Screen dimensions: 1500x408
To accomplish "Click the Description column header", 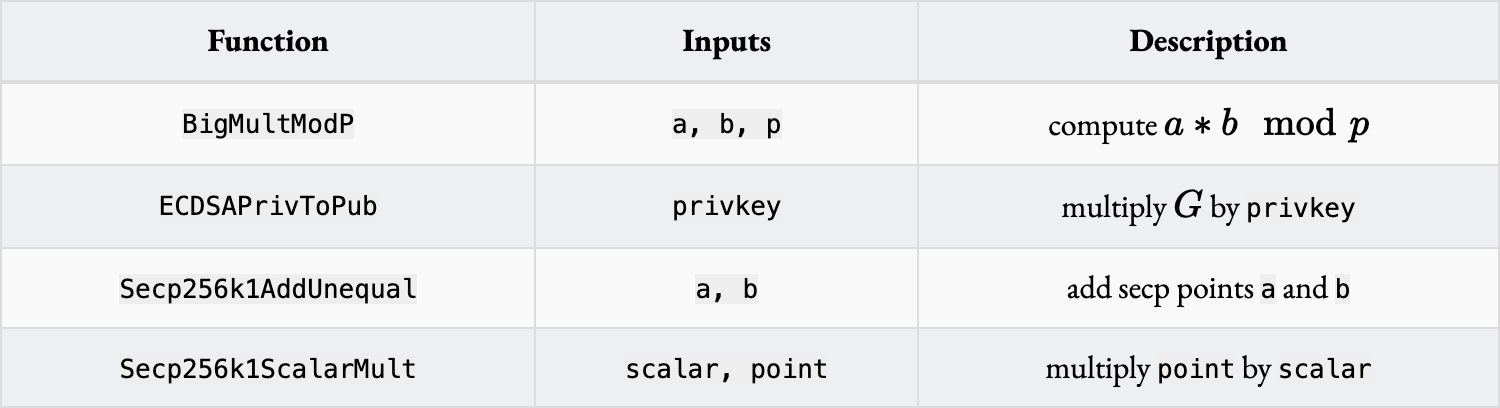I will (1208, 42).
